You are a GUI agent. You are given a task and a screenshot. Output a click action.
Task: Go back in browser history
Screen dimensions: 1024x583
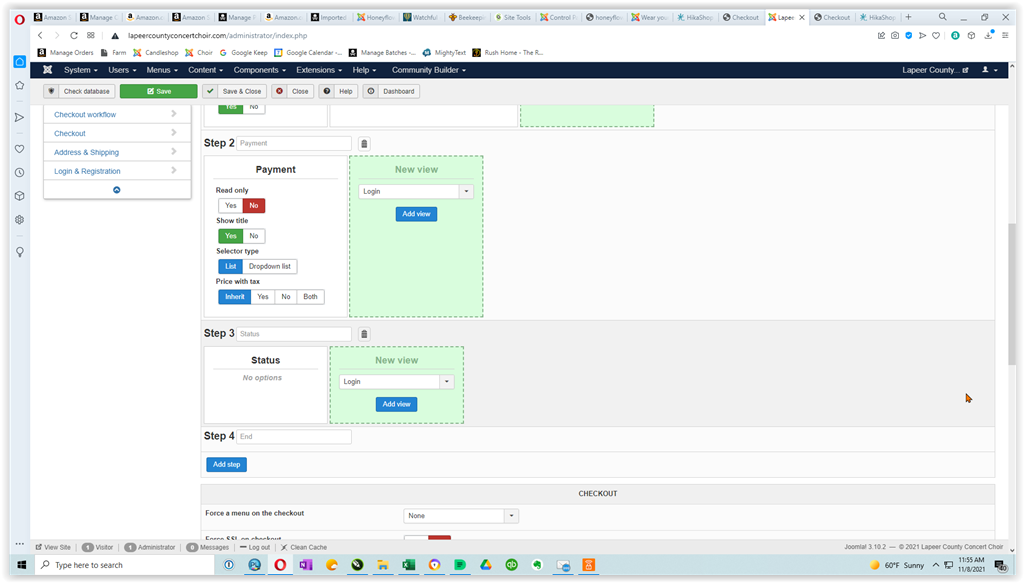40,35
